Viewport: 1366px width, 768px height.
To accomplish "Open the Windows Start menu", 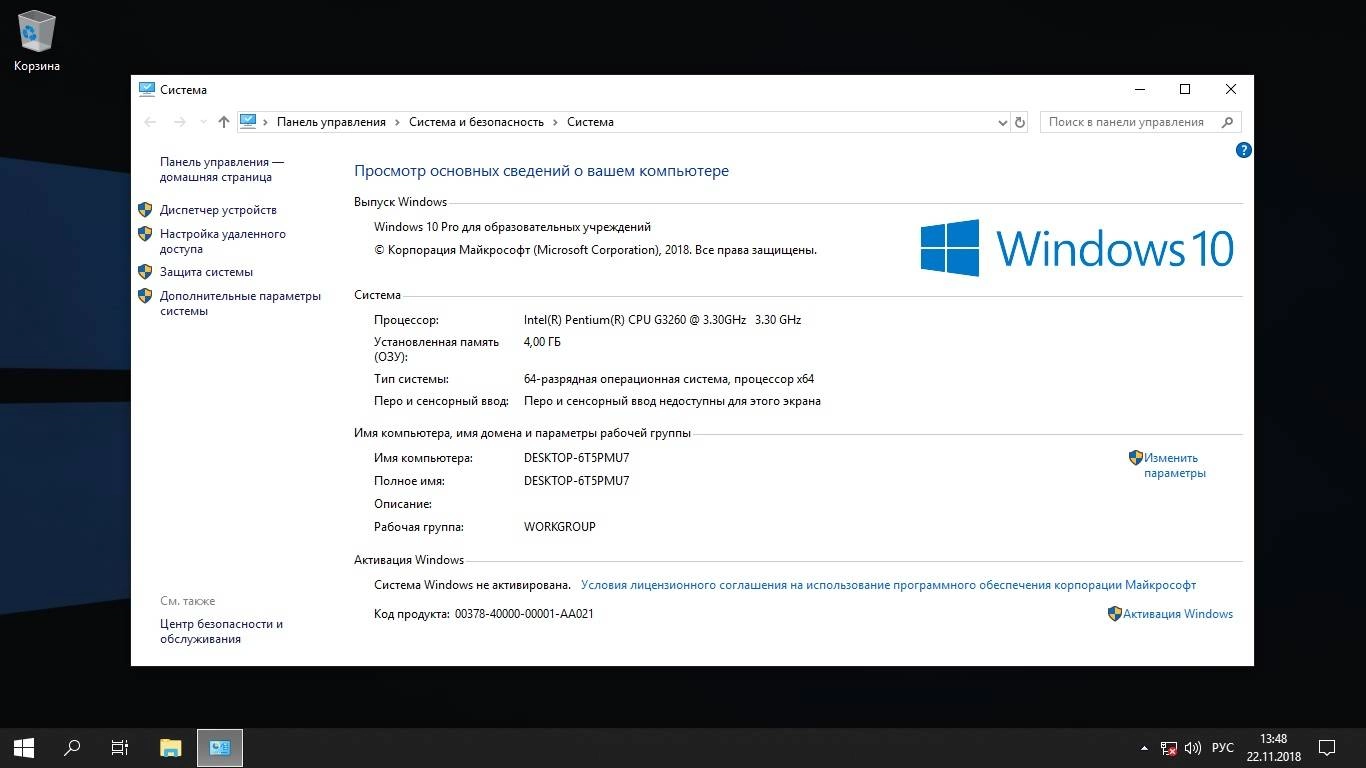I will click(24, 747).
